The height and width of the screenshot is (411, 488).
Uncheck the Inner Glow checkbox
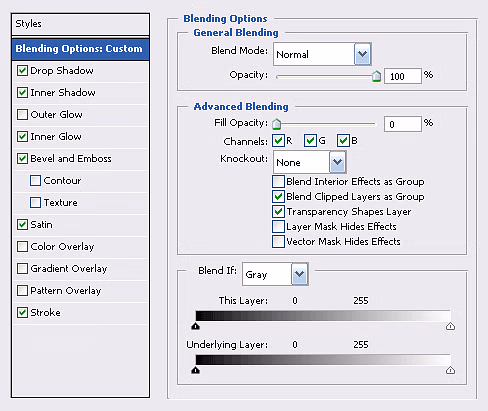(x=22, y=137)
